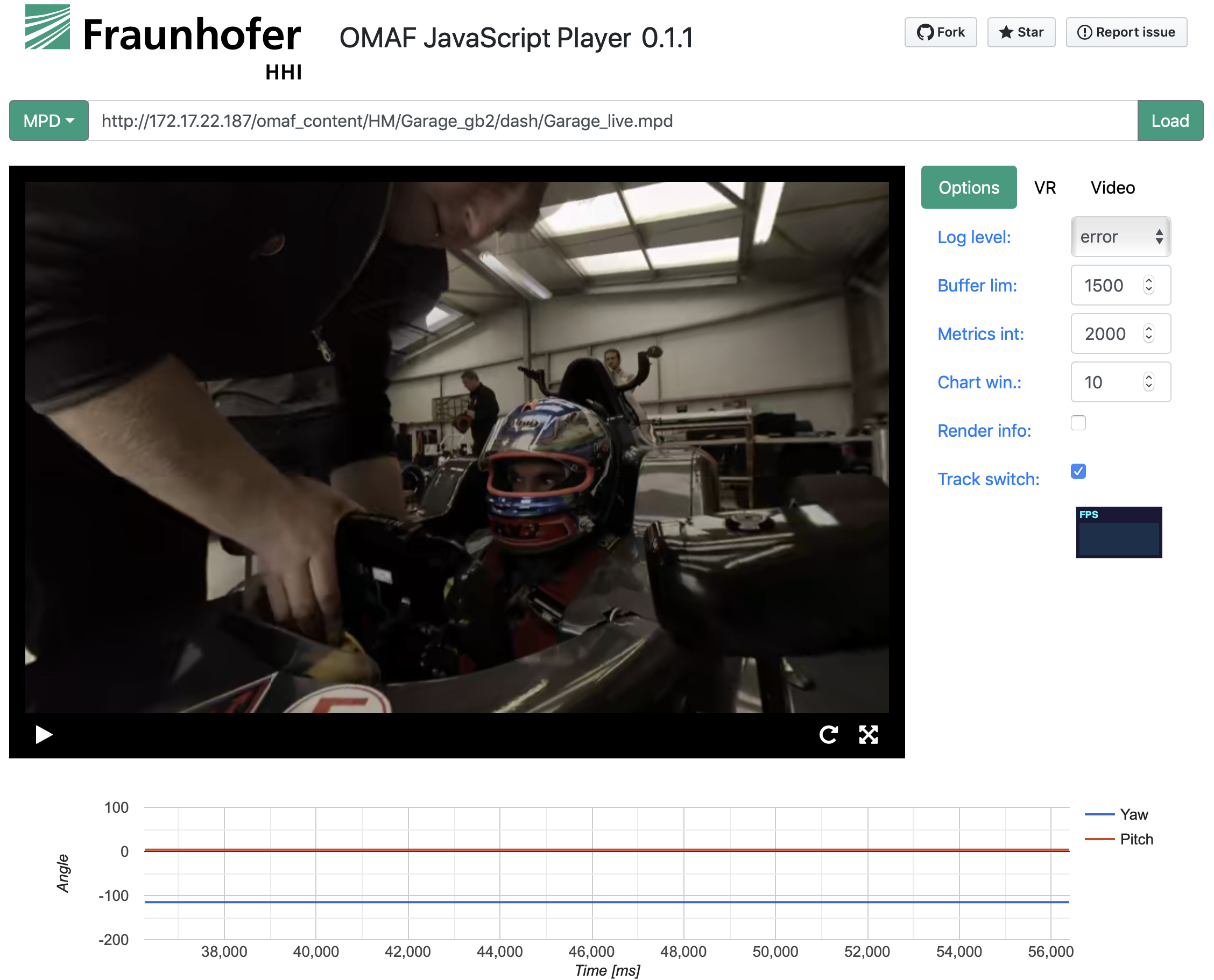Click the reload/reset view icon
1214x980 pixels.
point(828,734)
